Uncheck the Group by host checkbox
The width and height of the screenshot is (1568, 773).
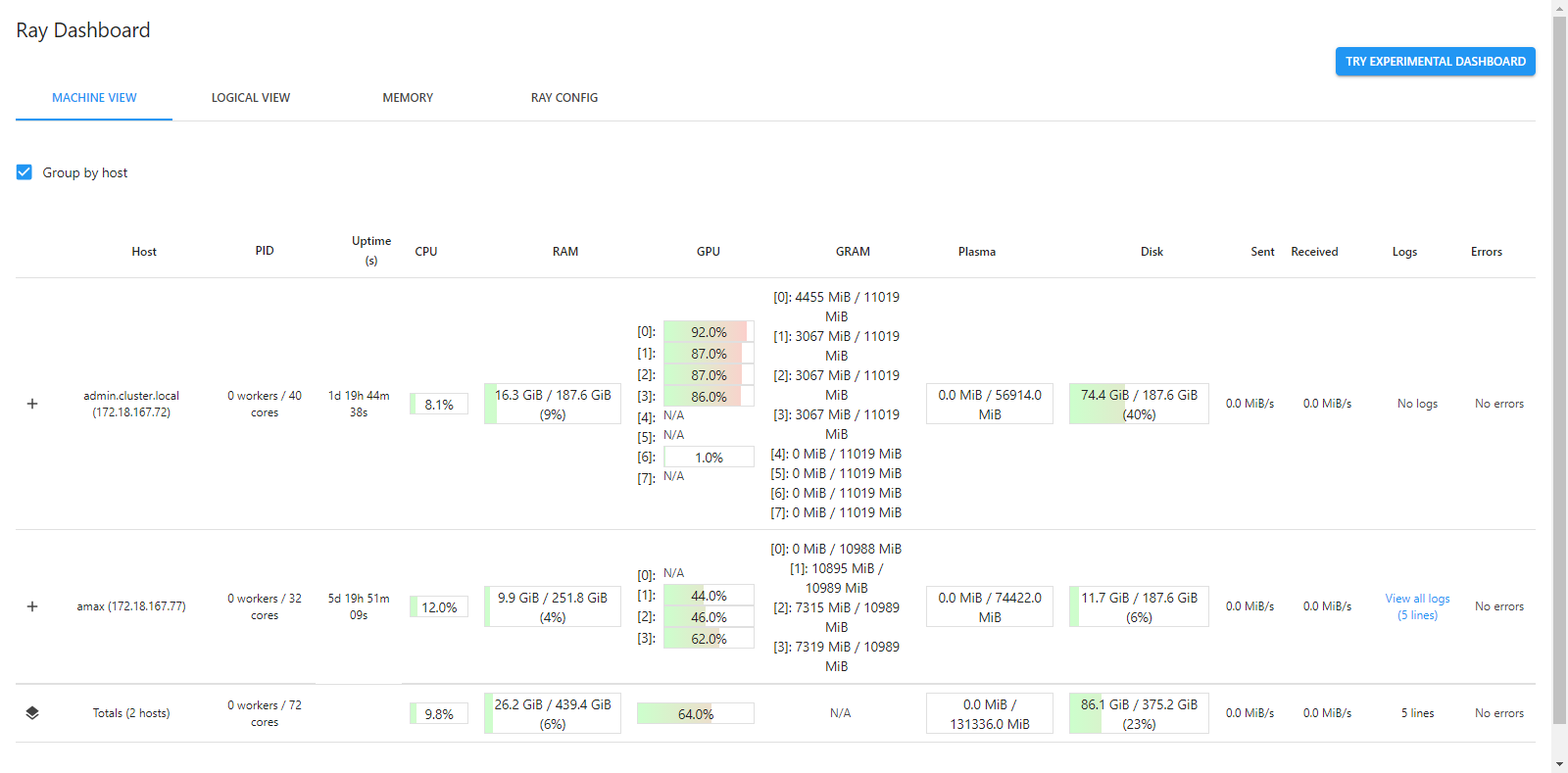(24, 172)
